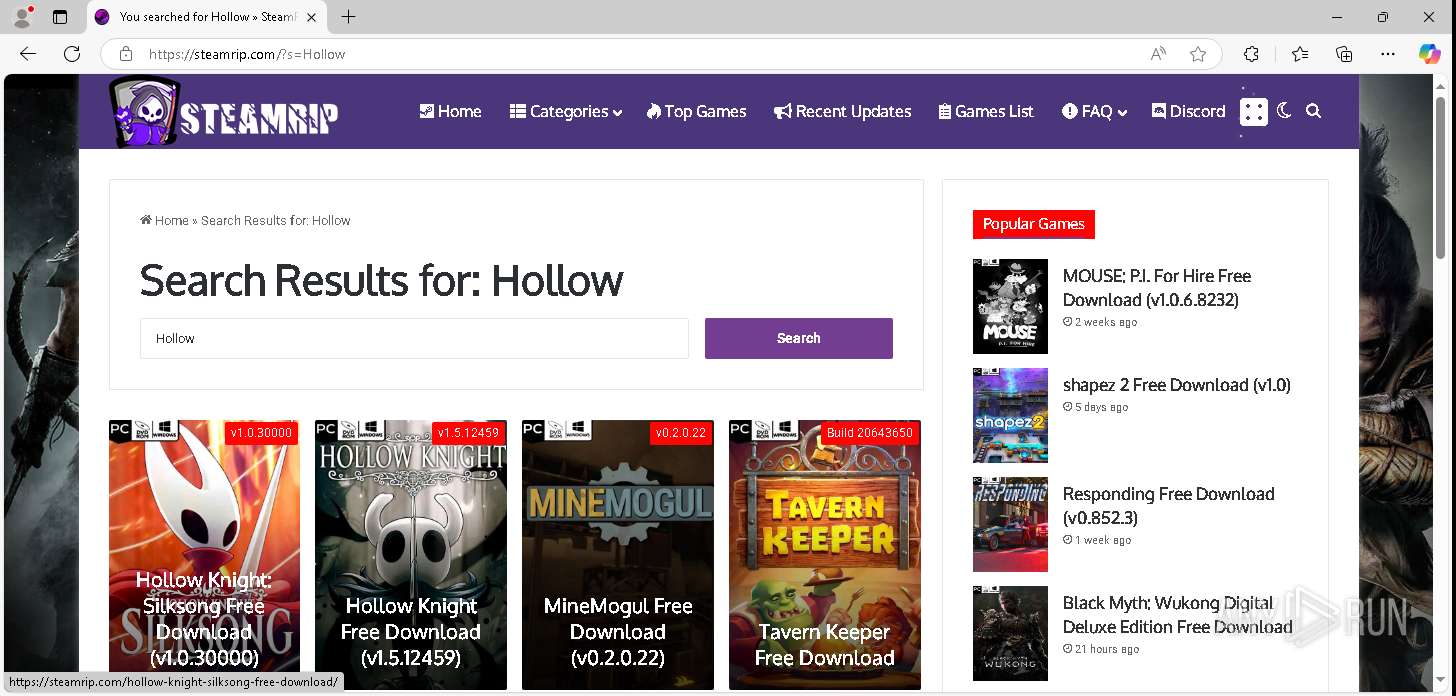Open Black Myth: Wukong thumbnail
The height and width of the screenshot is (696, 1456).
point(1010,633)
